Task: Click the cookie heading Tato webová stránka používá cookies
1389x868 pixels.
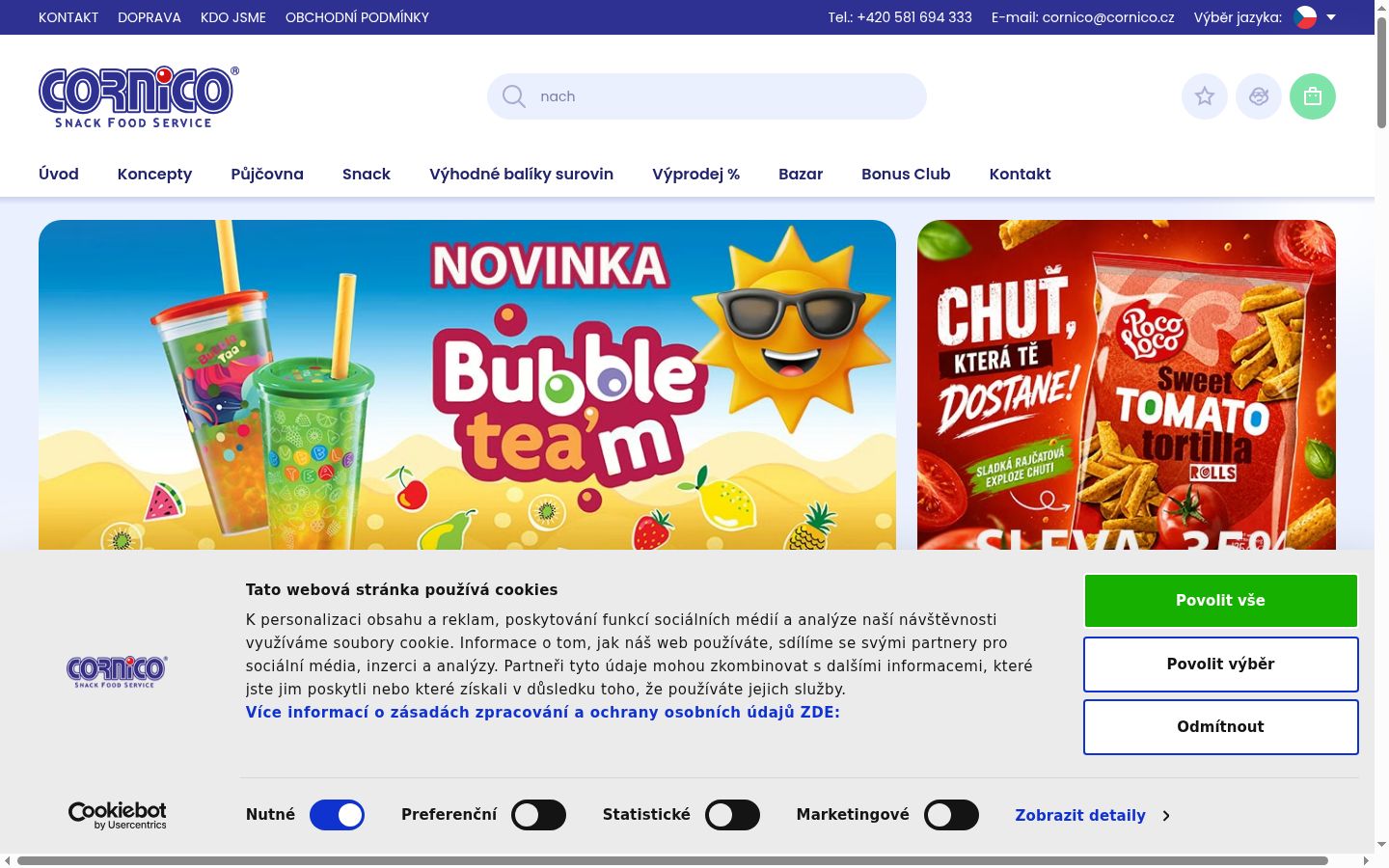Action: 401,589
